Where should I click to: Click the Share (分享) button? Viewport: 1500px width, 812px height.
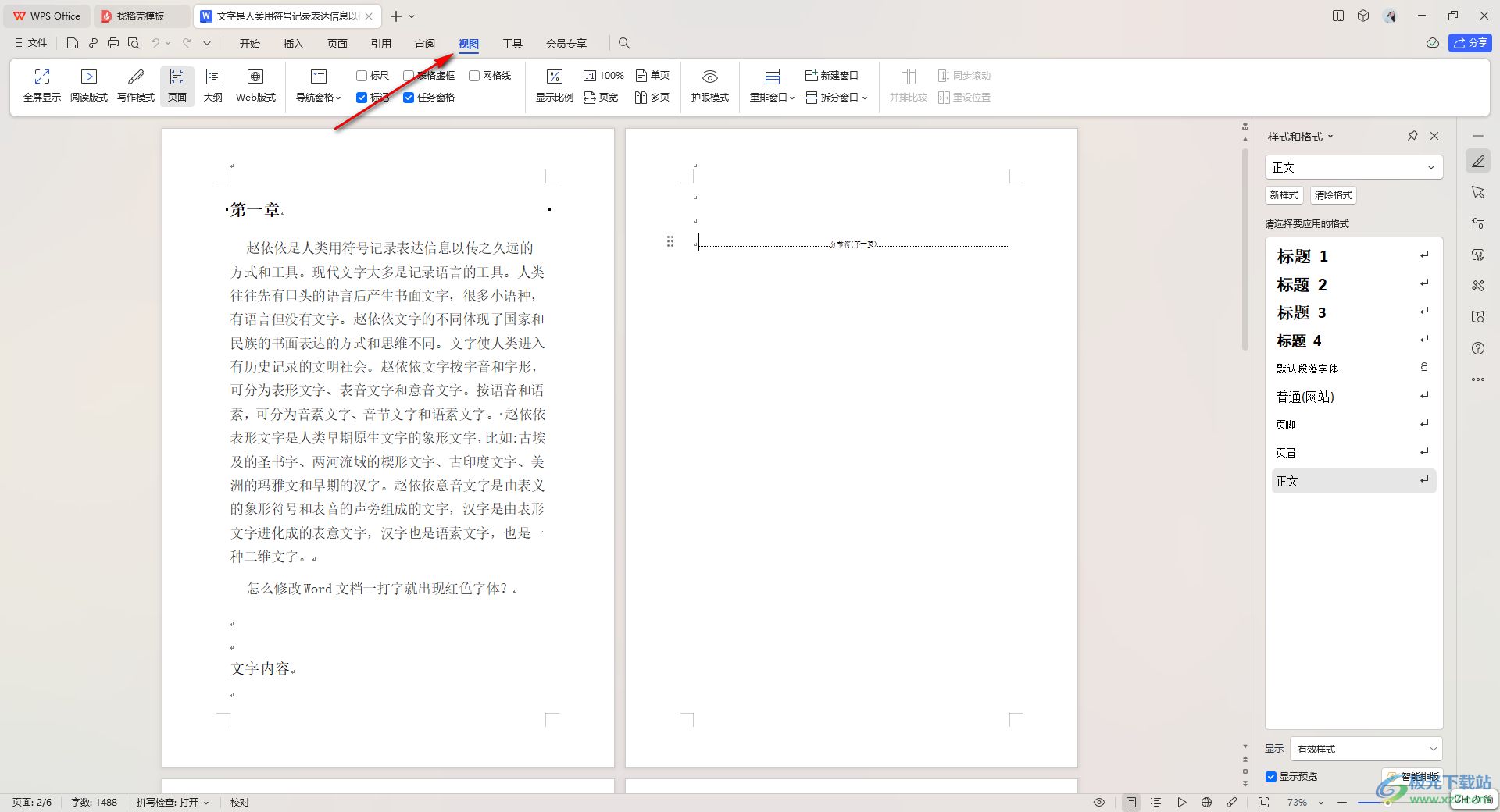pos(1470,43)
